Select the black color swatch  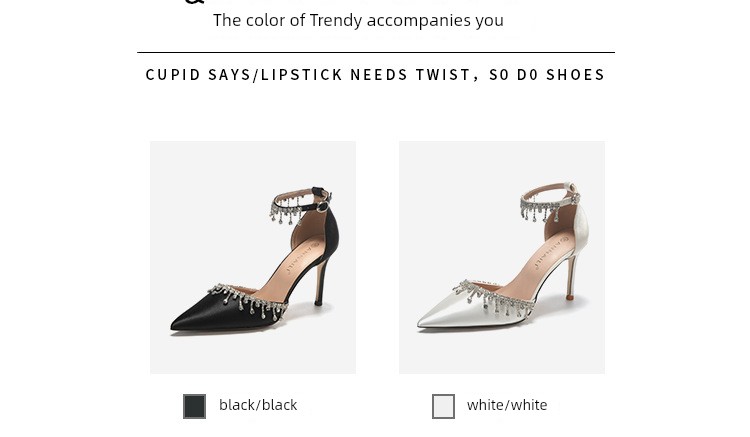194,406
